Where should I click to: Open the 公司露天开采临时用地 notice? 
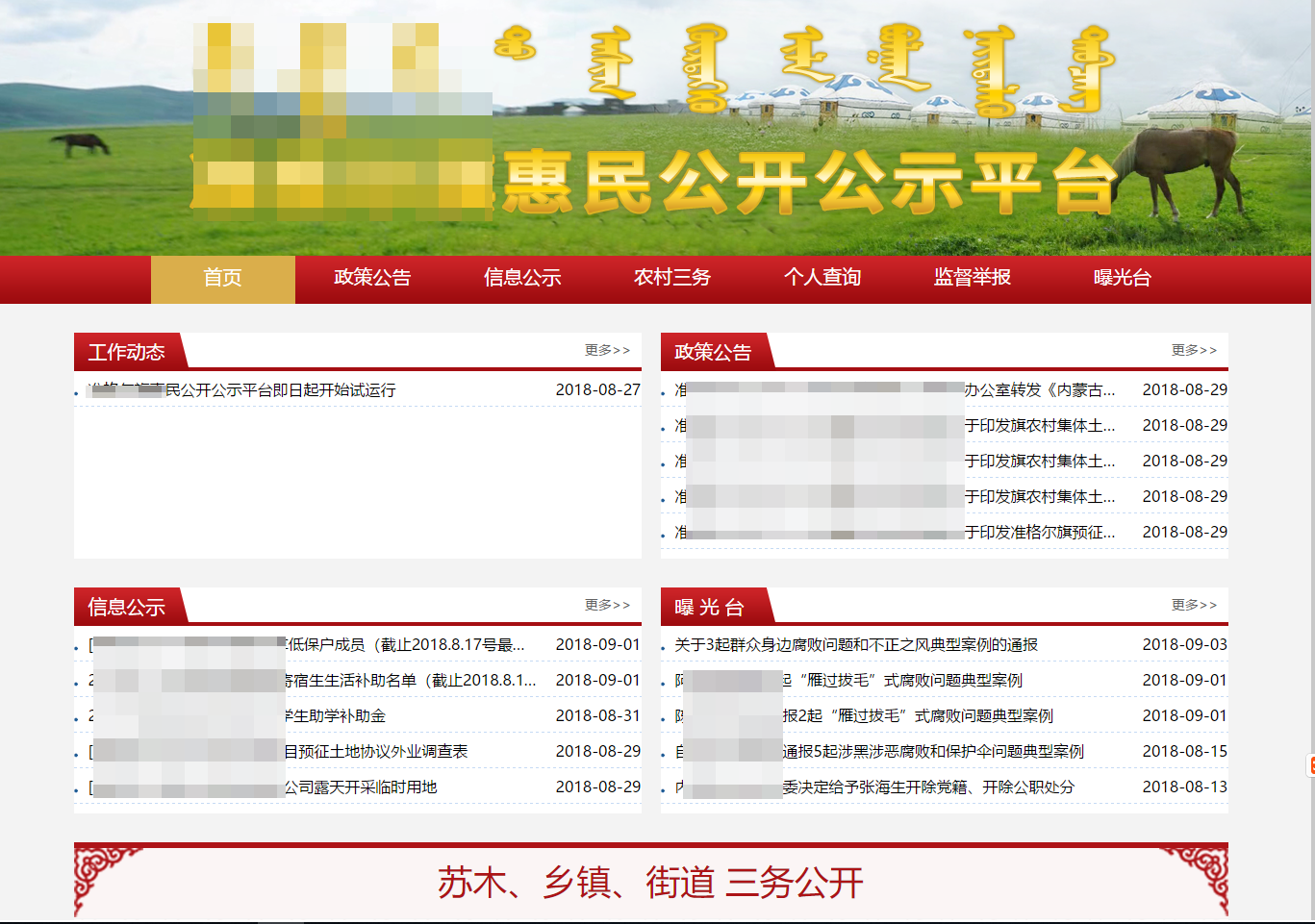click(x=360, y=787)
